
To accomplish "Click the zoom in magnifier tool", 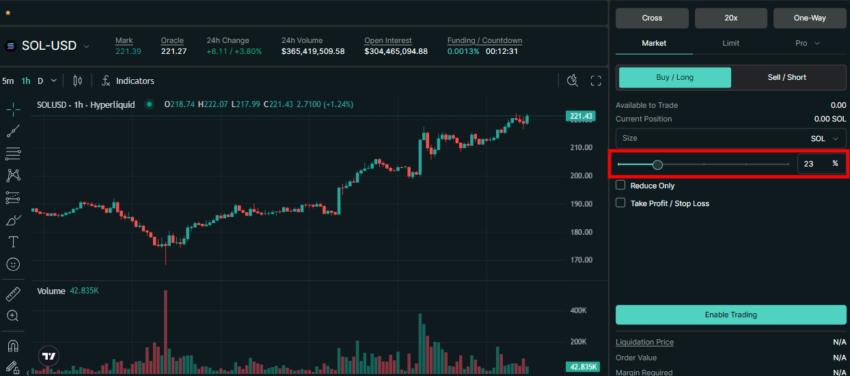I will (14, 315).
